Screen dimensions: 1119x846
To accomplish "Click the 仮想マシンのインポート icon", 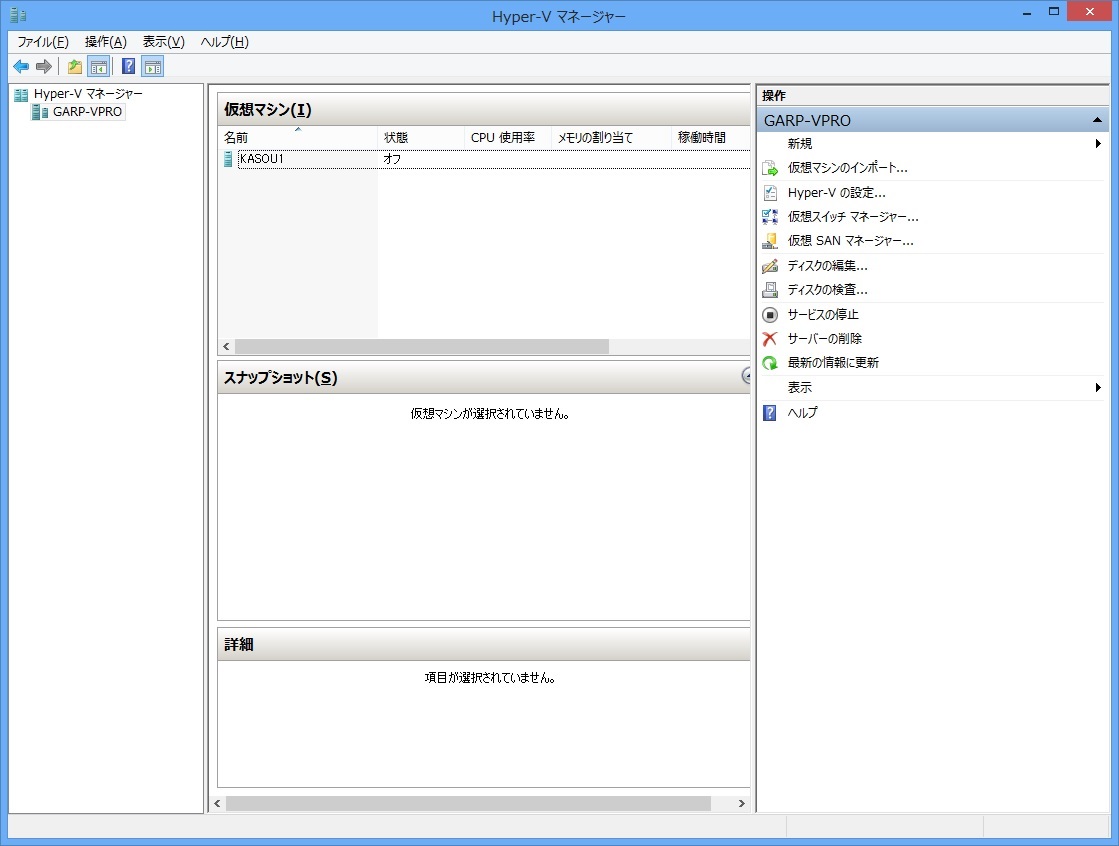I will pos(770,168).
